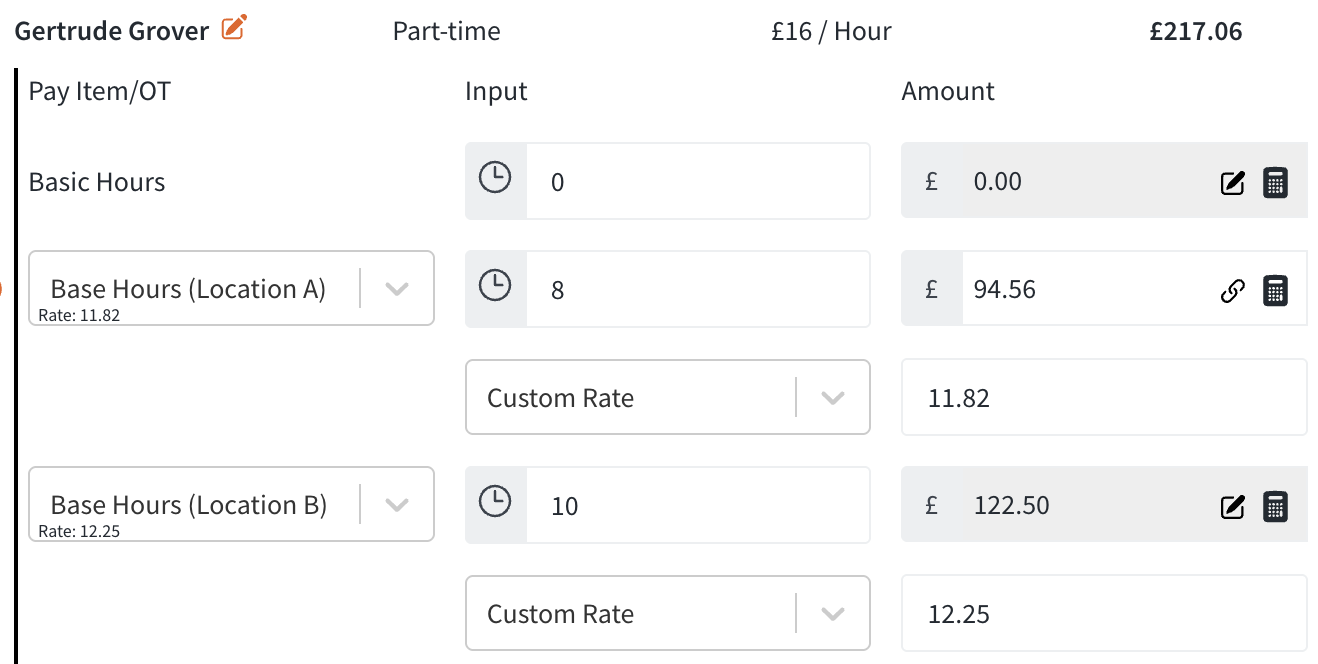Expand the Custom Rate dropdown beside 12.25
The width and height of the screenshot is (1318, 664).
[833, 614]
